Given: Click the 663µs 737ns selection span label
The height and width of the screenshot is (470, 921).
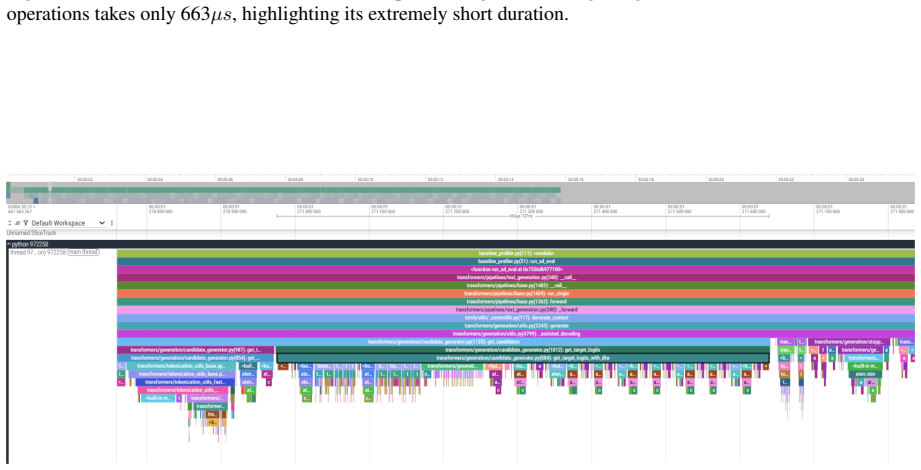Looking at the screenshot, I should [x=522, y=216].
